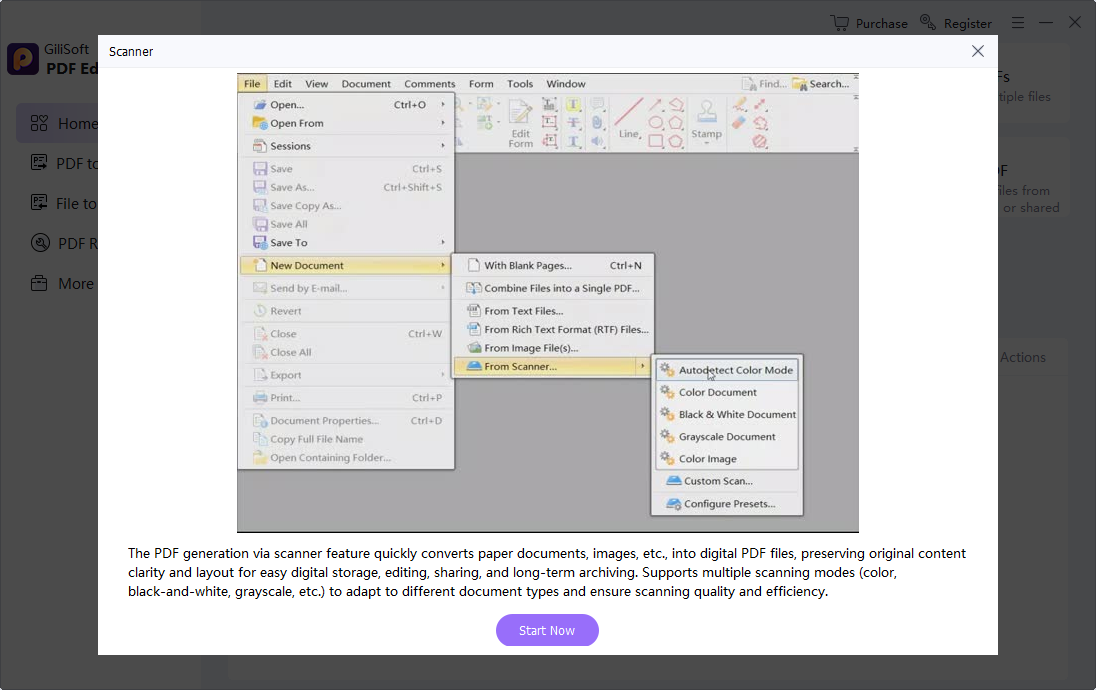Image resolution: width=1096 pixels, height=690 pixels.
Task: Close the main PDF Editor window
Action: [x=1075, y=22]
